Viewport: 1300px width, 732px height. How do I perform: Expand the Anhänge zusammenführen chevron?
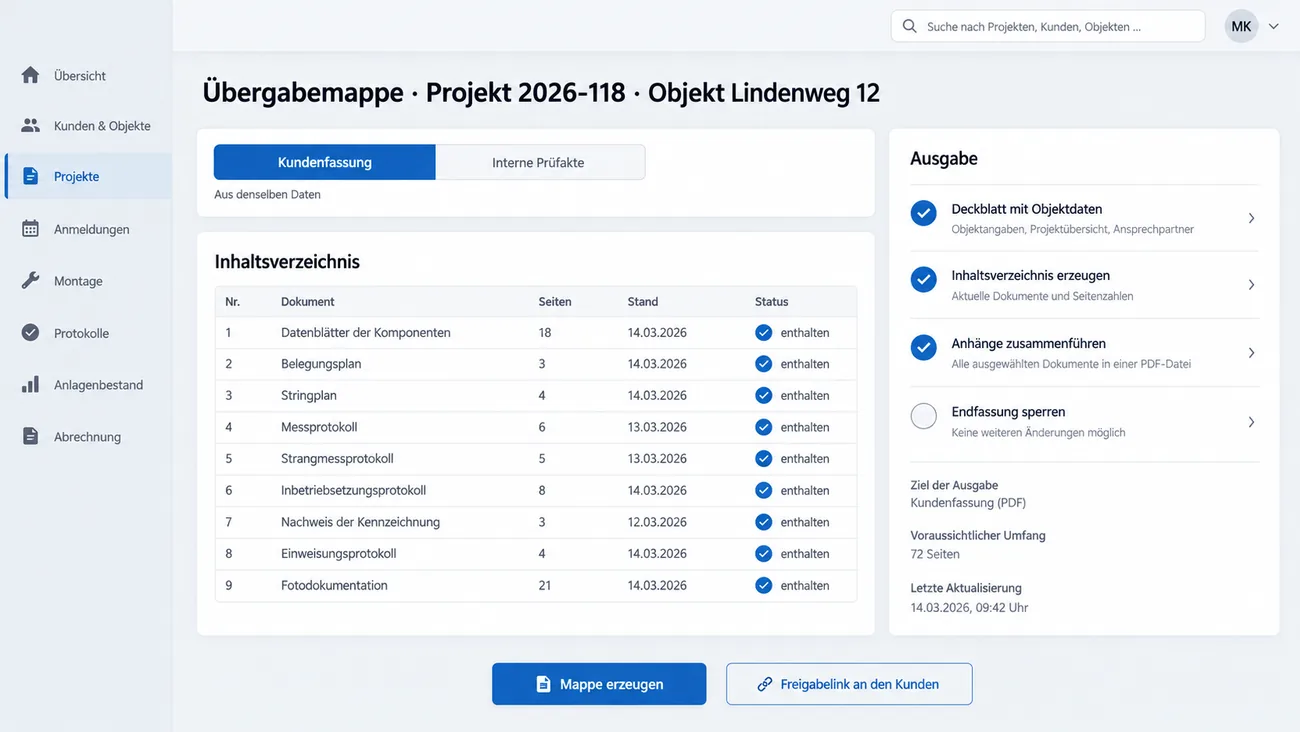tap(1251, 353)
